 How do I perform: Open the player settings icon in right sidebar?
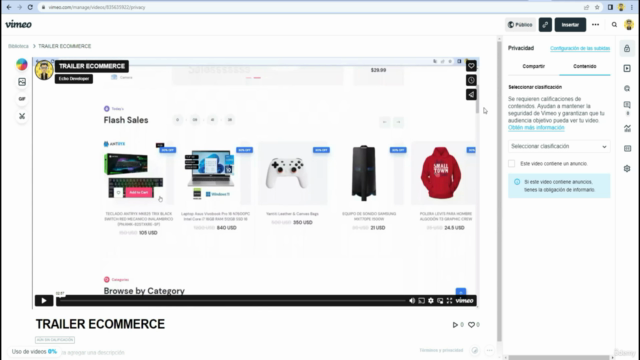coord(627,68)
